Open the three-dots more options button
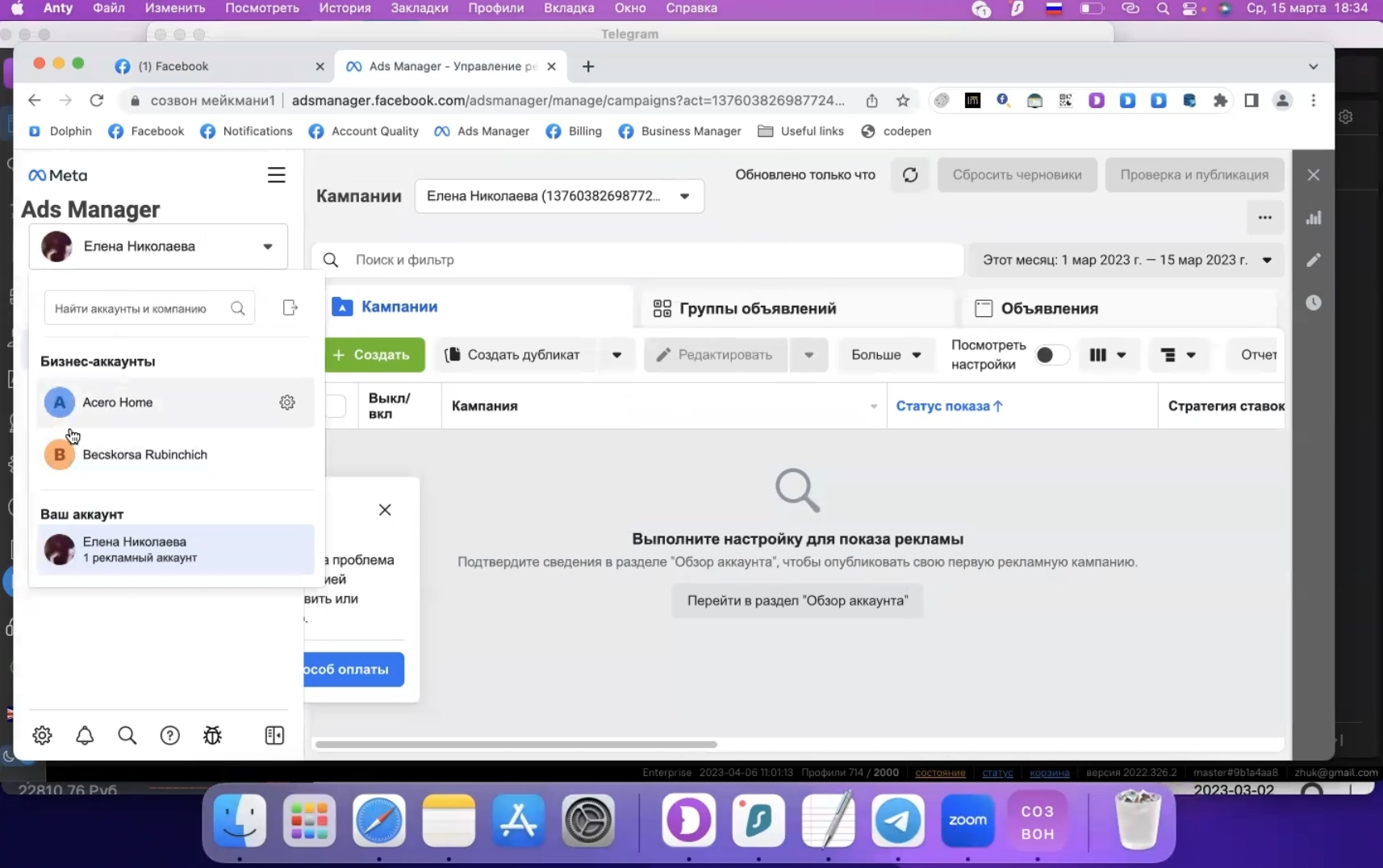The image size is (1383, 868). coord(1264,218)
